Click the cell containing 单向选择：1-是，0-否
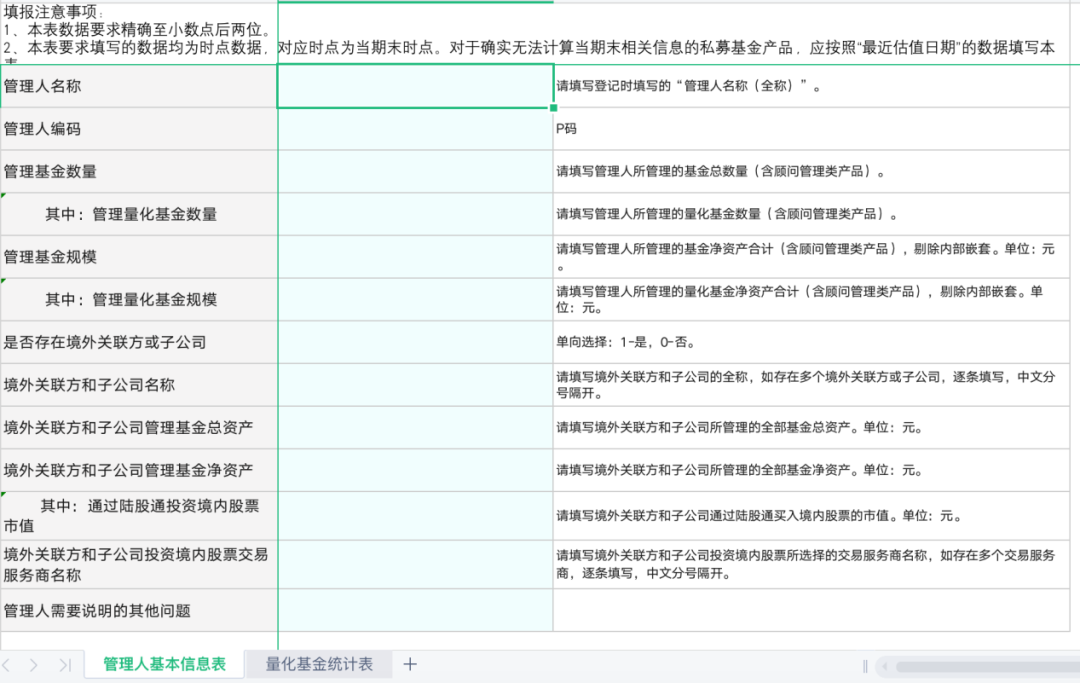The width and height of the screenshot is (1080, 683). click(x=700, y=342)
